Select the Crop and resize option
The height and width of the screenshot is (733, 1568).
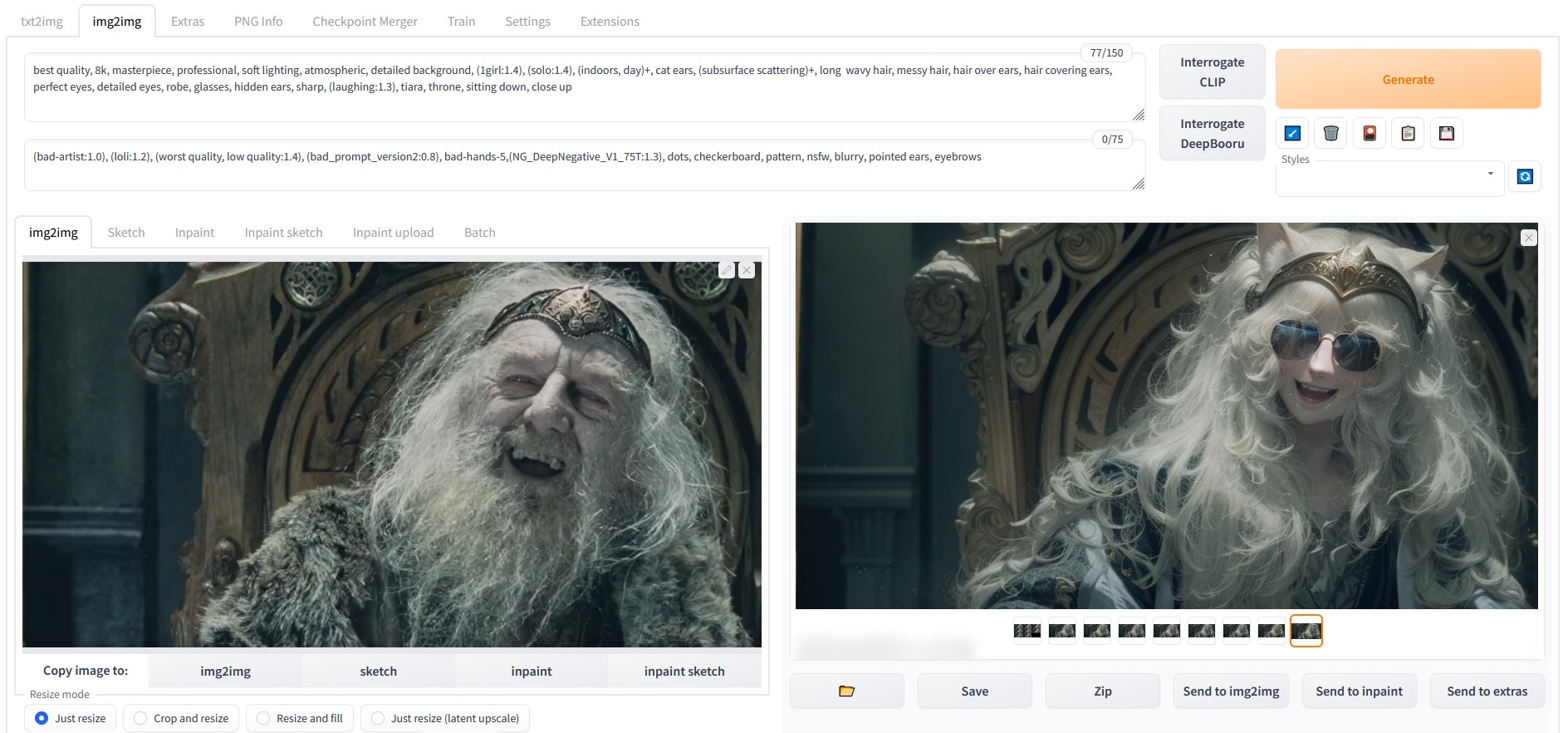point(181,718)
